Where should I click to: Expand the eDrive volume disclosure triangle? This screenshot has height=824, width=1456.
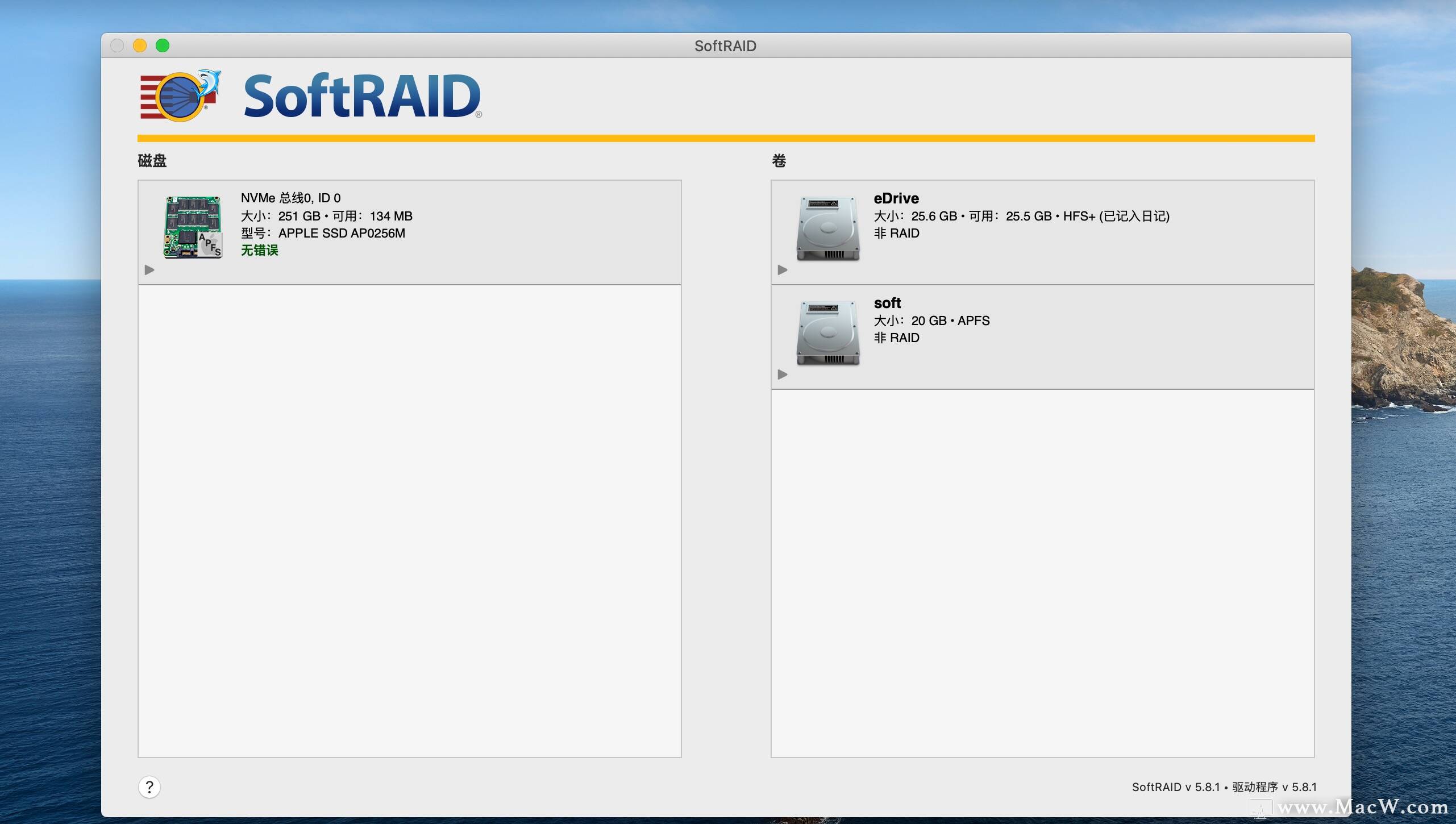pos(783,270)
